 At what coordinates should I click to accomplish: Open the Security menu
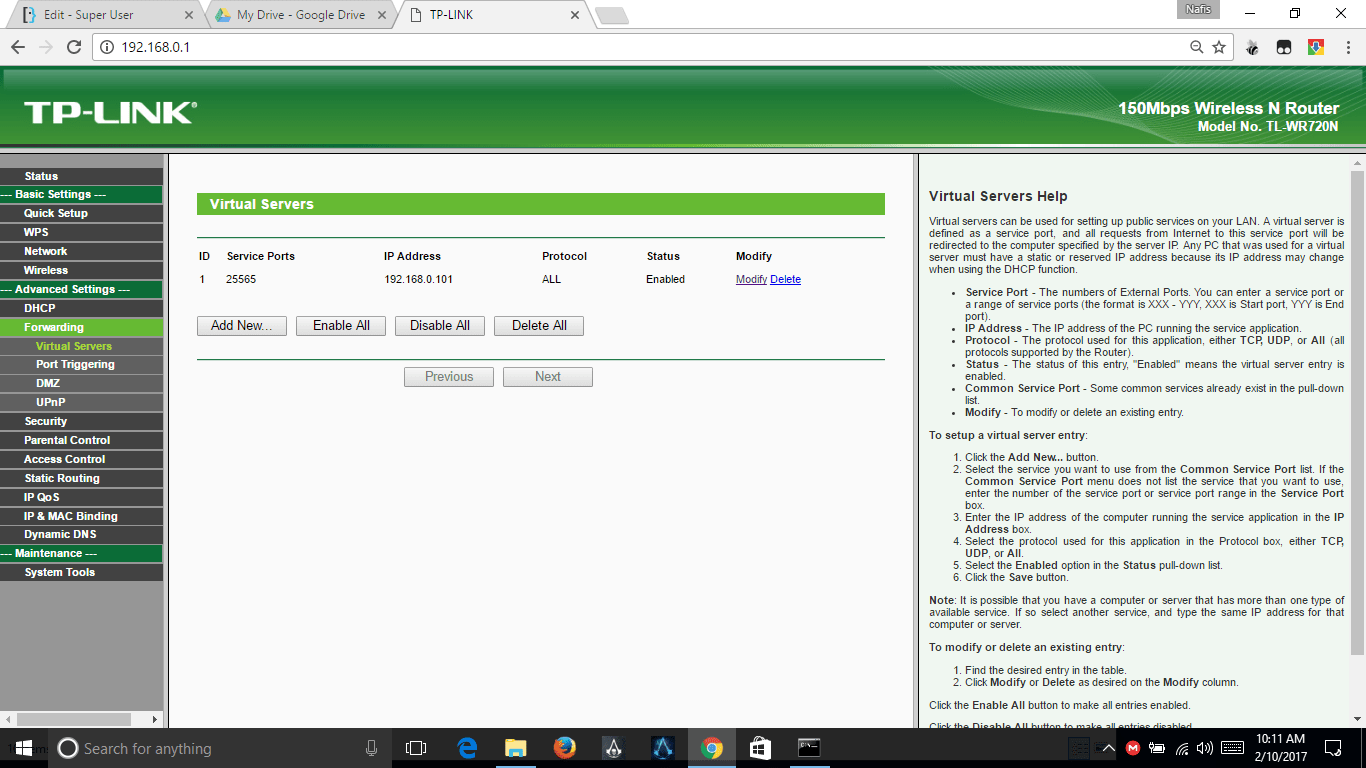(x=81, y=421)
